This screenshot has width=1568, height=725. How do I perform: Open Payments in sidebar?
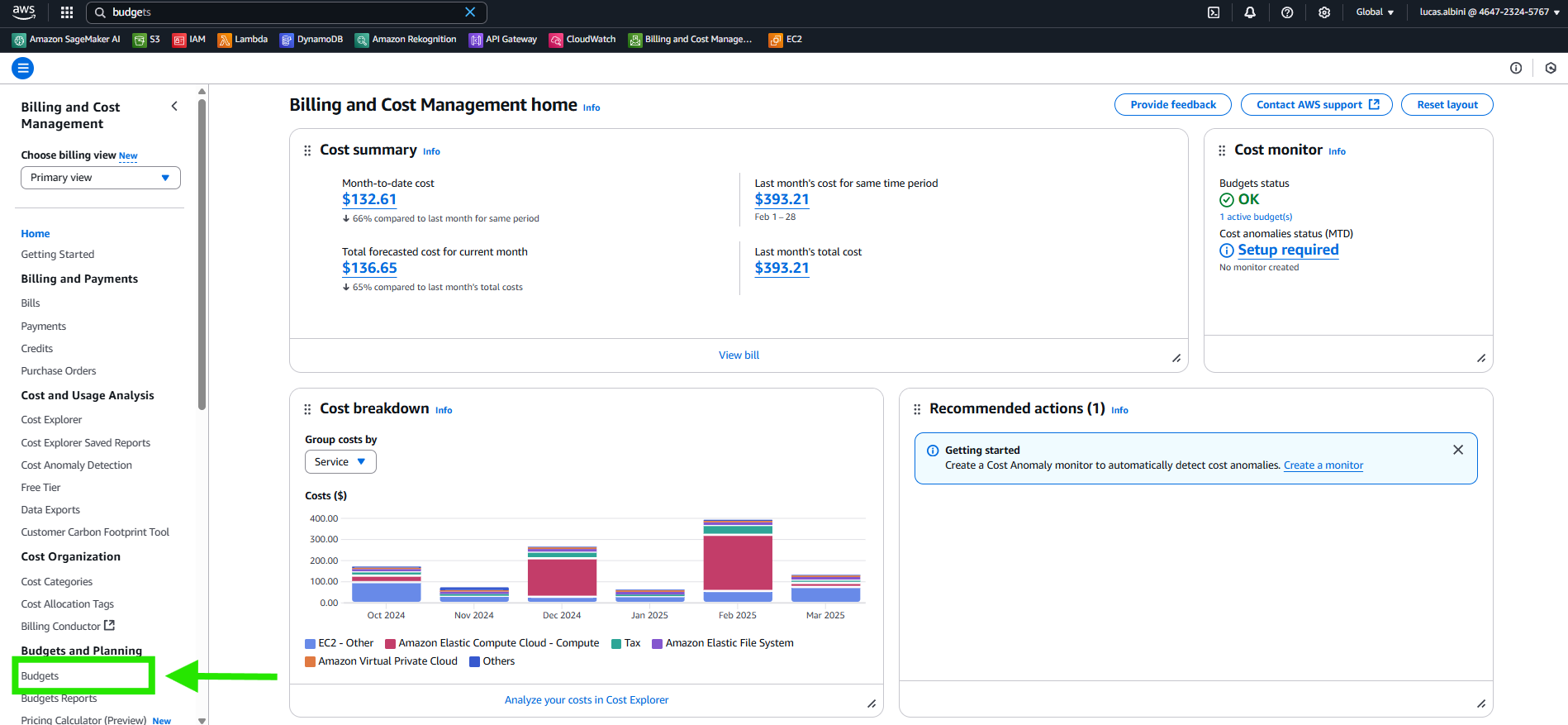pyautogui.click(x=44, y=327)
